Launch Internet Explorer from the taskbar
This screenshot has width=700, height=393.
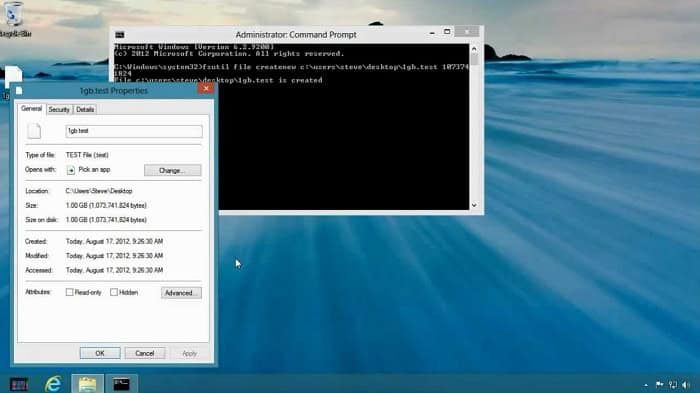pos(53,384)
